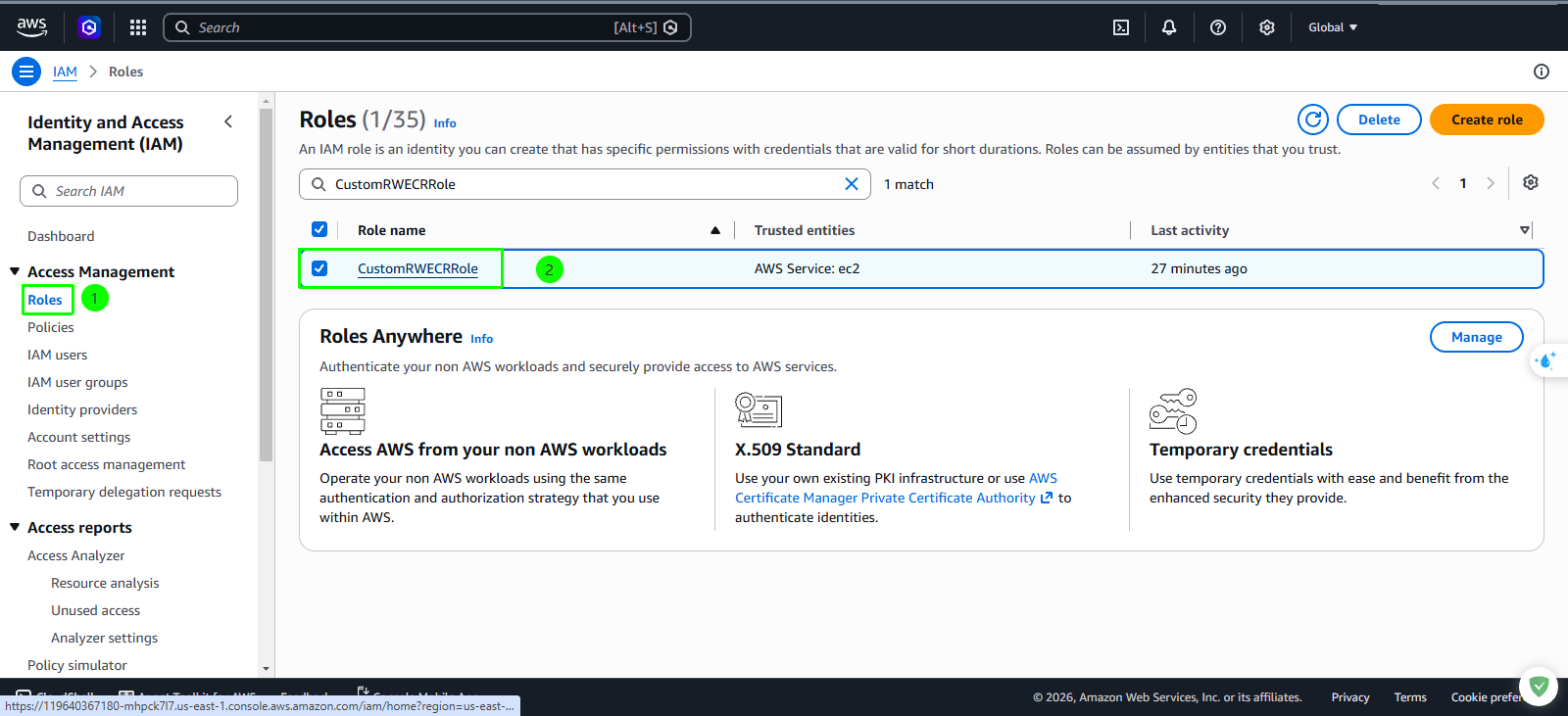Open the Info link next to Roles heading
1568x716 pixels.
[445, 123]
